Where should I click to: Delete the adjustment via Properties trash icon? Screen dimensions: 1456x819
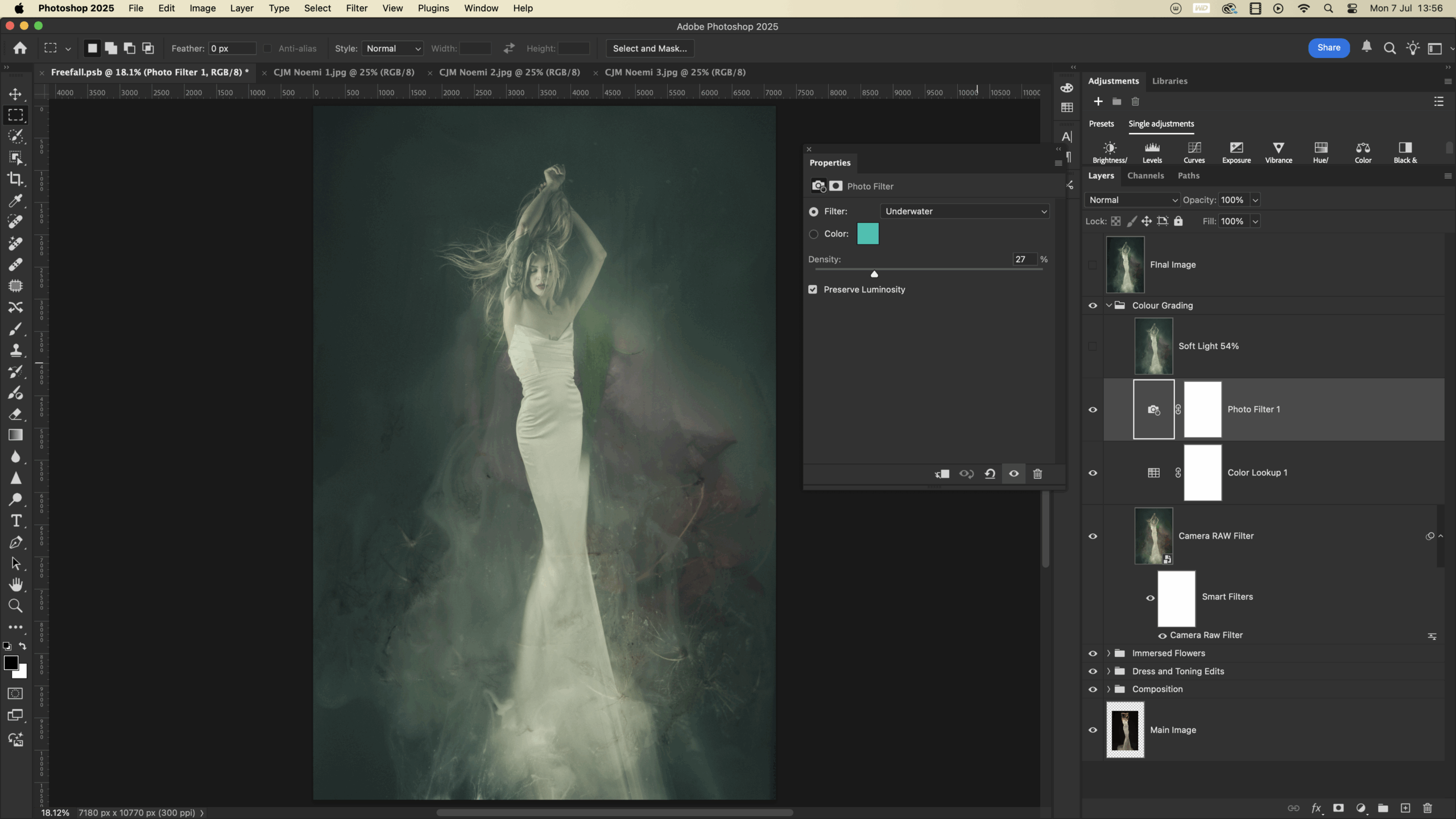(x=1037, y=474)
